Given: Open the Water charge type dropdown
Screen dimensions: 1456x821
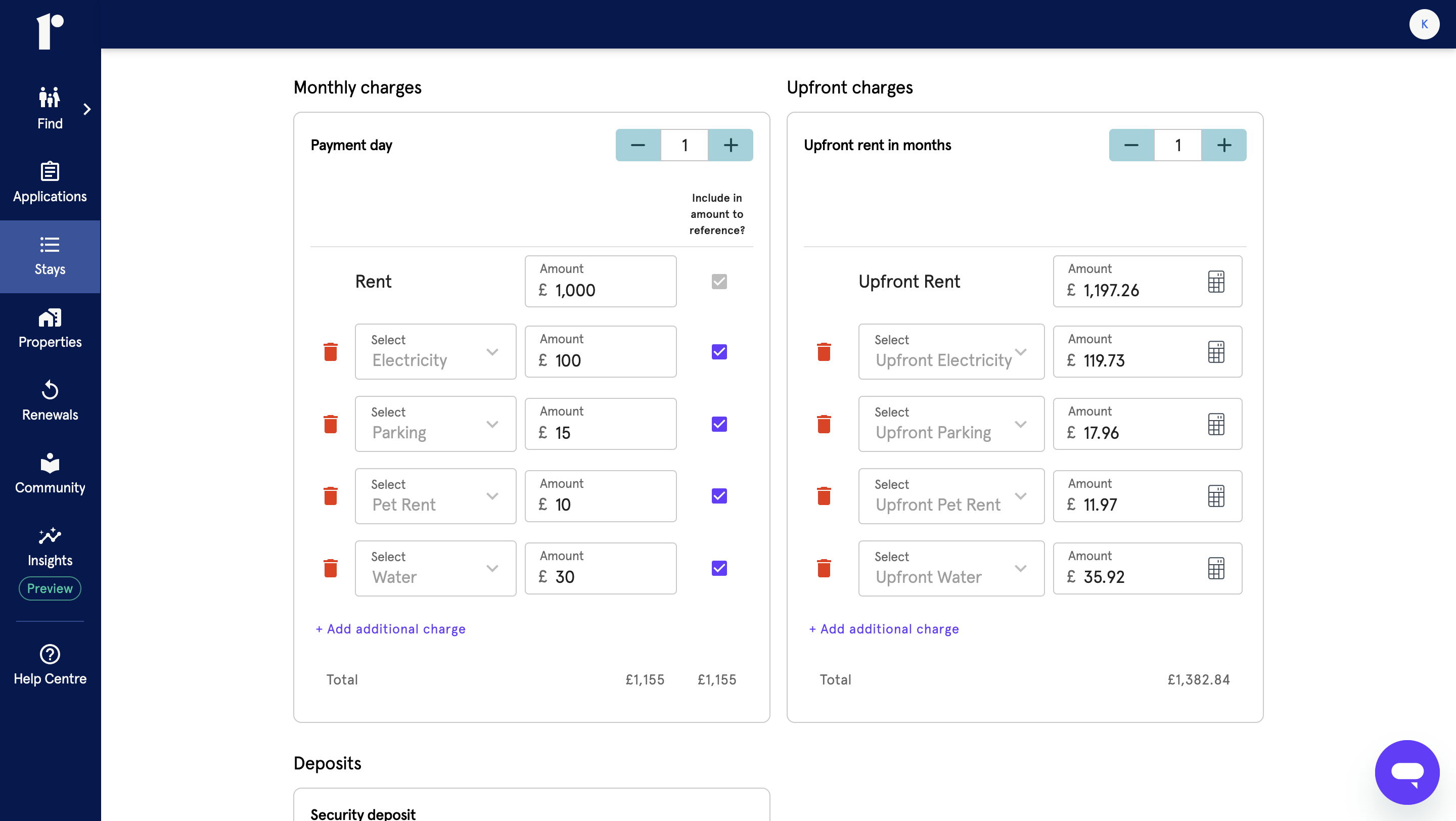Looking at the screenshot, I should (x=435, y=568).
